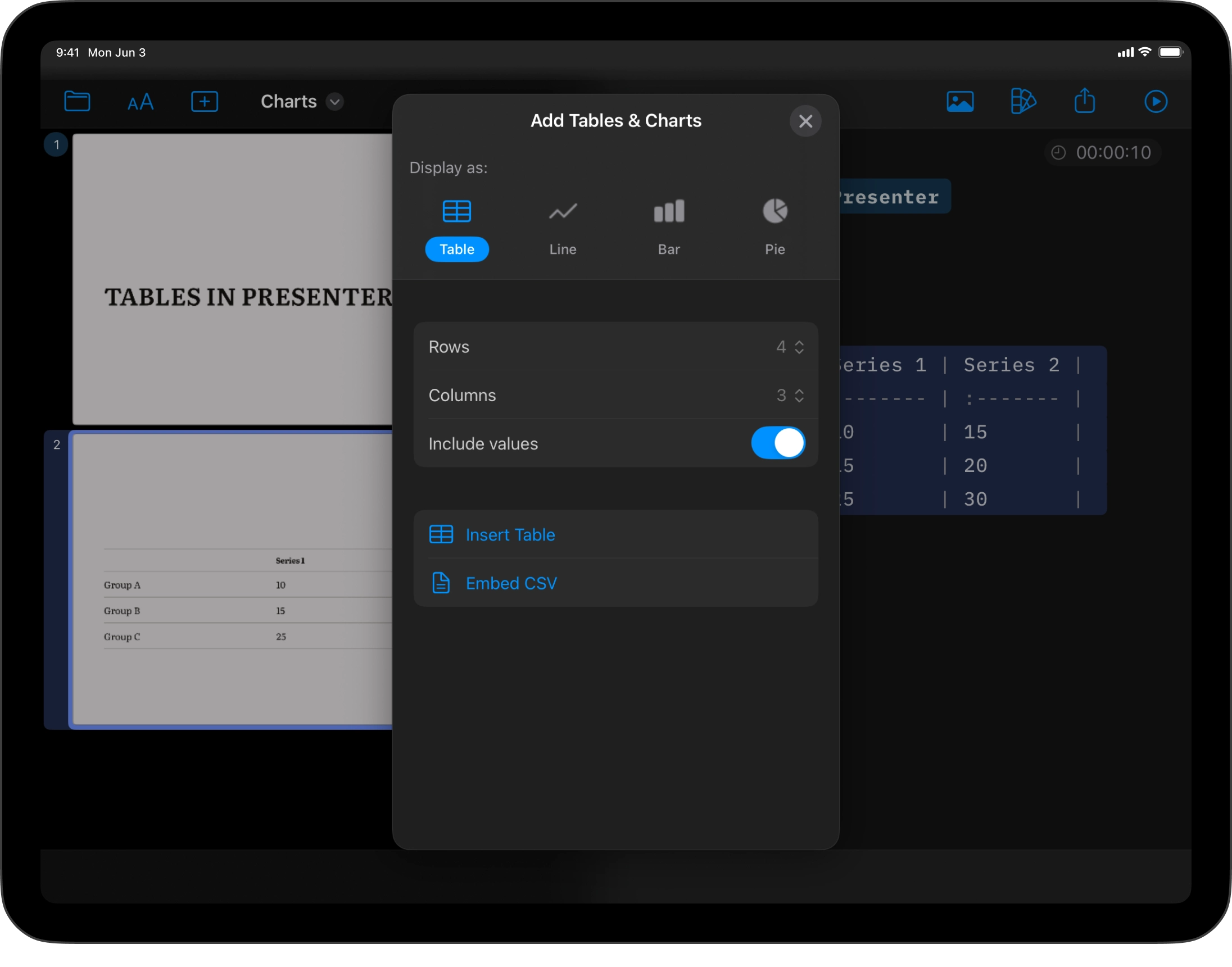Image resolution: width=1232 pixels, height=967 pixels.
Task: Open the file browser folder icon
Action: [77, 101]
